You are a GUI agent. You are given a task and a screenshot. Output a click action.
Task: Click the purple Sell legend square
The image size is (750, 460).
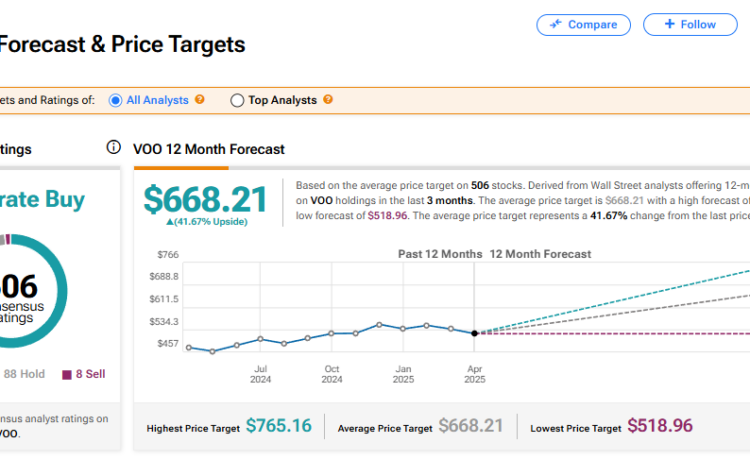(67, 374)
